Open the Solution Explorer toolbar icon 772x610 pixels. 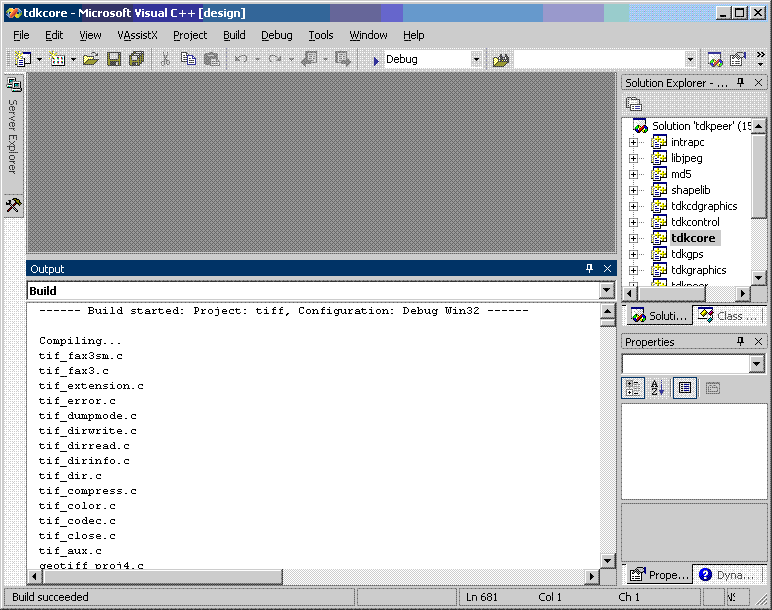point(715,60)
